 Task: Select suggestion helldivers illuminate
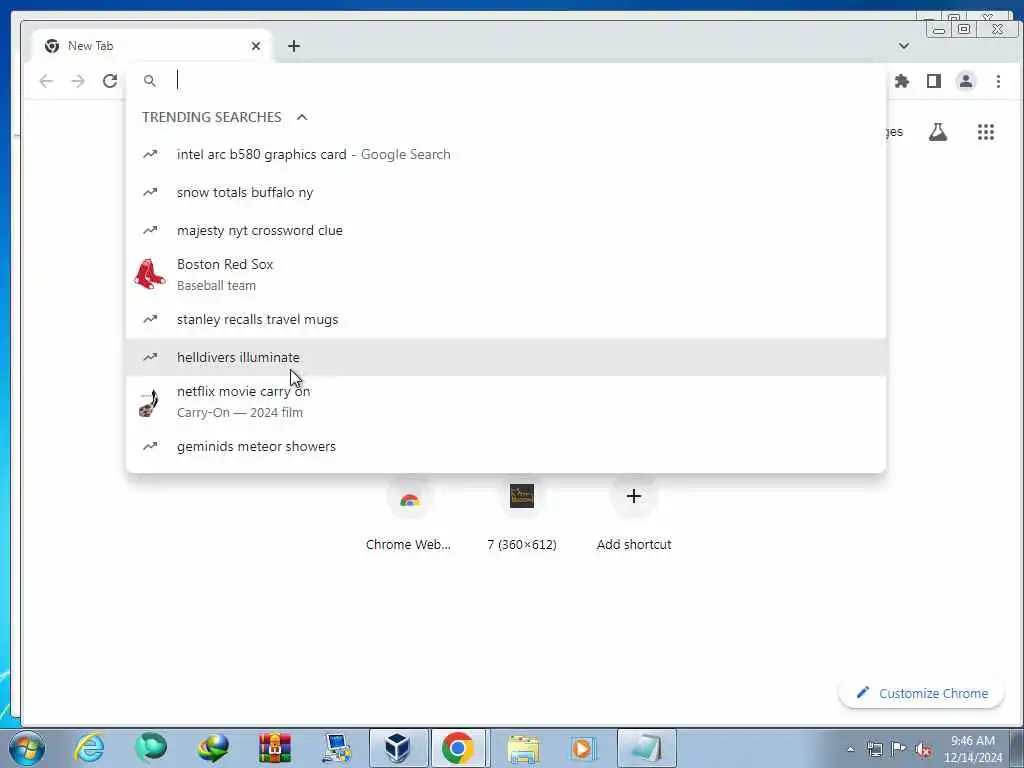(x=506, y=357)
